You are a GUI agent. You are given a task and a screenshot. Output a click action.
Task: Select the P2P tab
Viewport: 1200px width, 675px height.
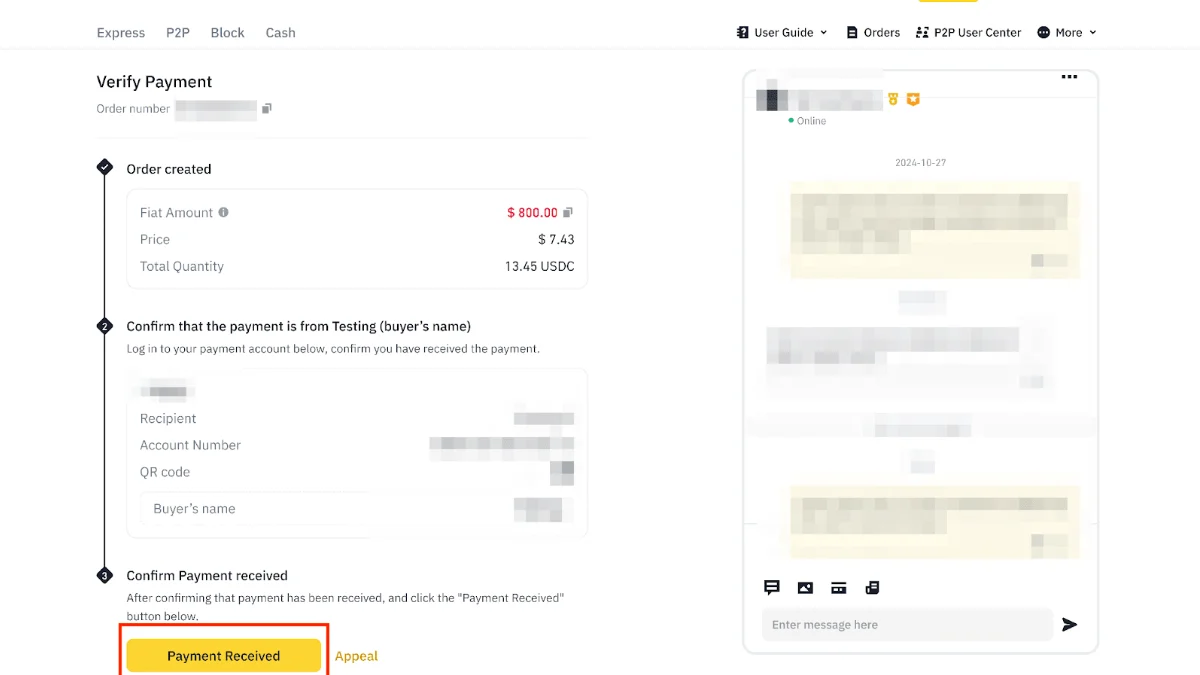tap(178, 32)
